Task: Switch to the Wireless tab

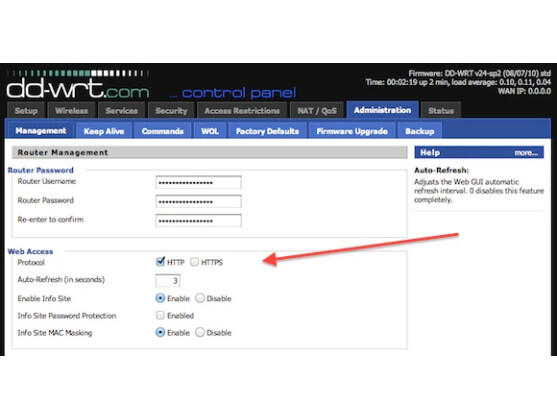Action: click(71, 110)
